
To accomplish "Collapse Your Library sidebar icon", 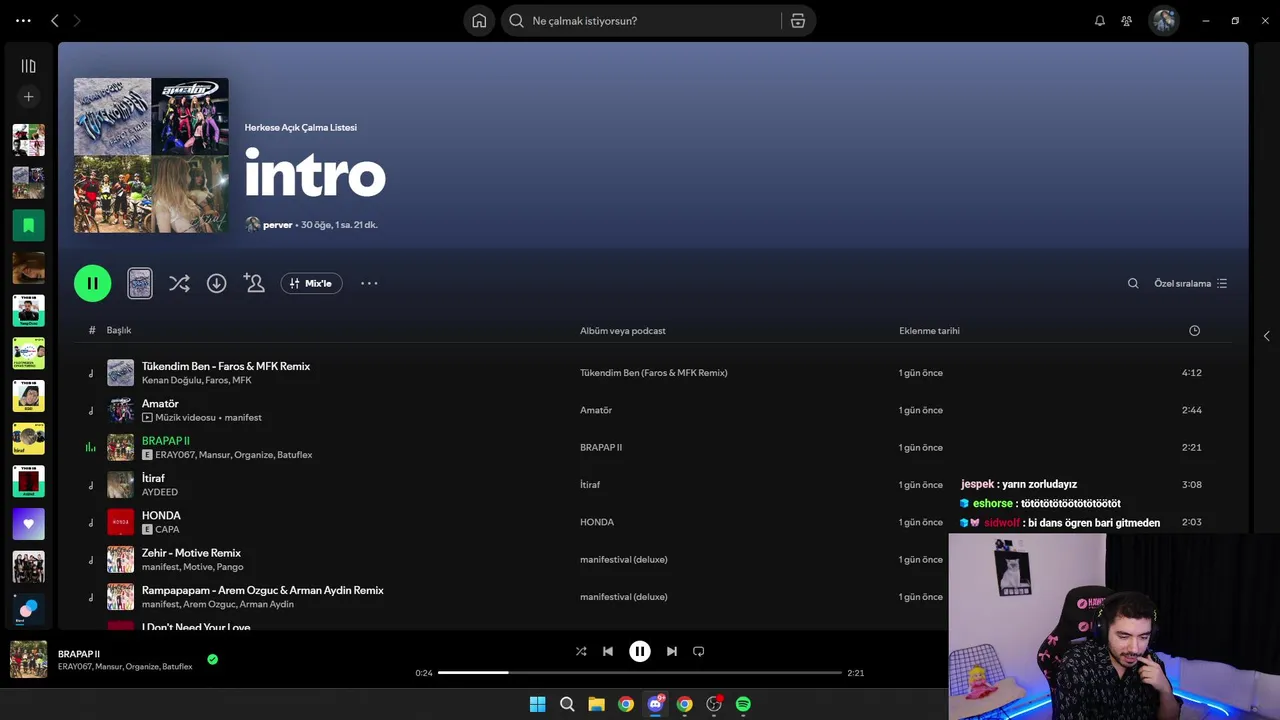I will pos(28,66).
